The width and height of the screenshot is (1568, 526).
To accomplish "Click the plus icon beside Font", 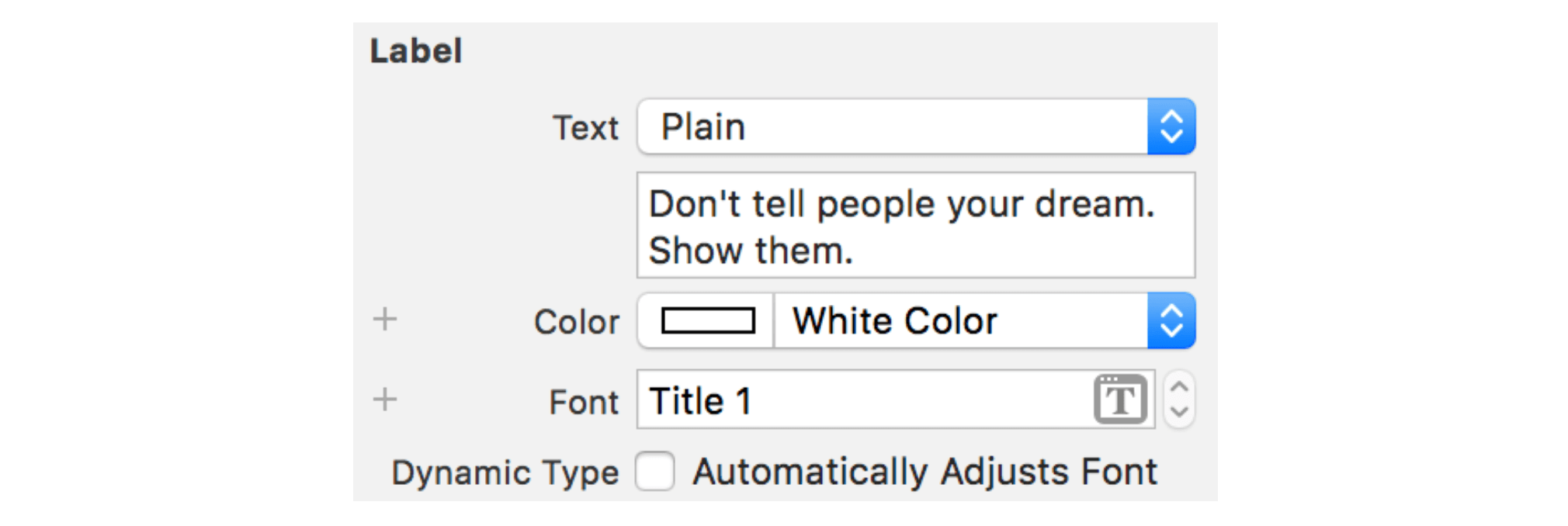I will tap(385, 400).
